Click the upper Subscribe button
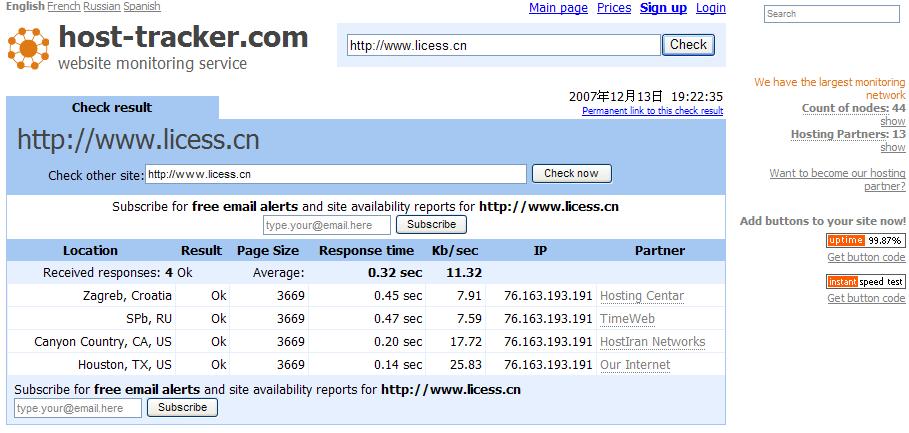Image resolution: width=909 pixels, height=433 pixels. (x=431, y=225)
